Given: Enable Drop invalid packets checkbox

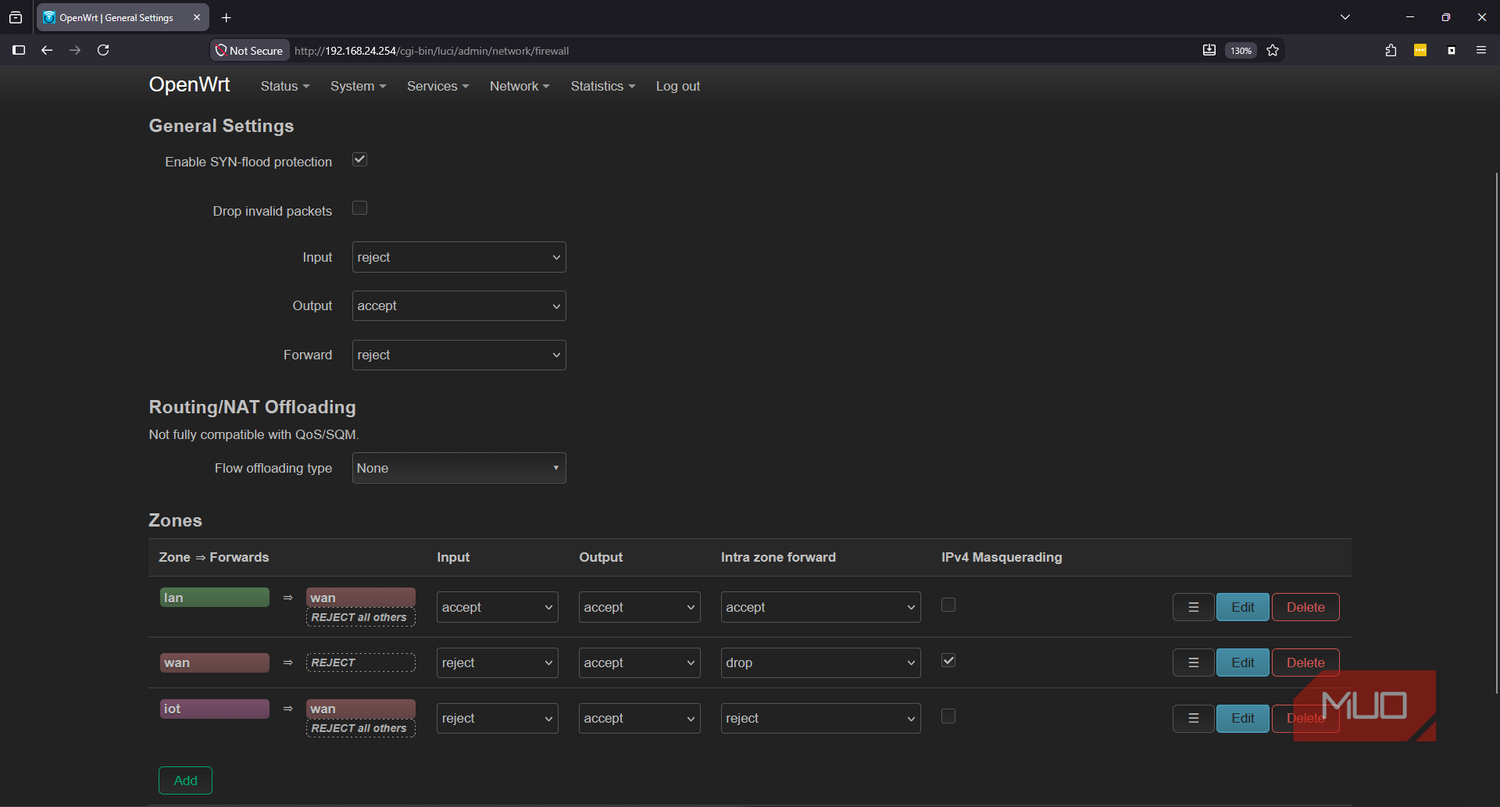Looking at the screenshot, I should 360,208.
